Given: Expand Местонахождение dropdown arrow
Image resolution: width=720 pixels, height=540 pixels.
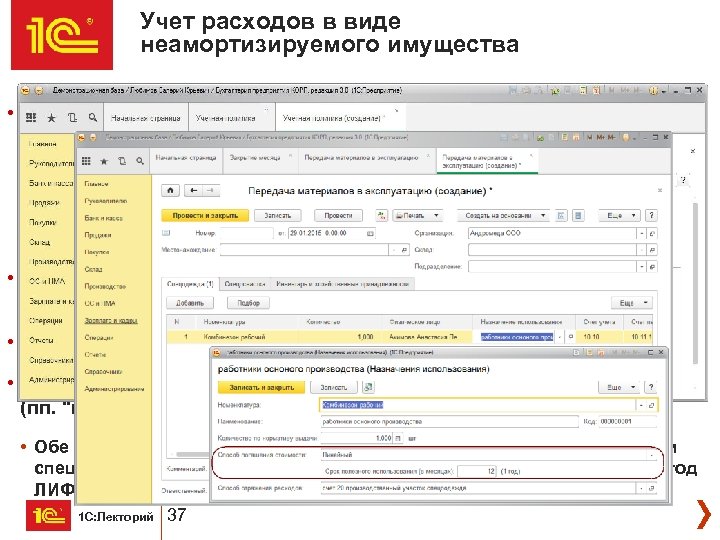Looking at the screenshot, I should coord(394,250).
